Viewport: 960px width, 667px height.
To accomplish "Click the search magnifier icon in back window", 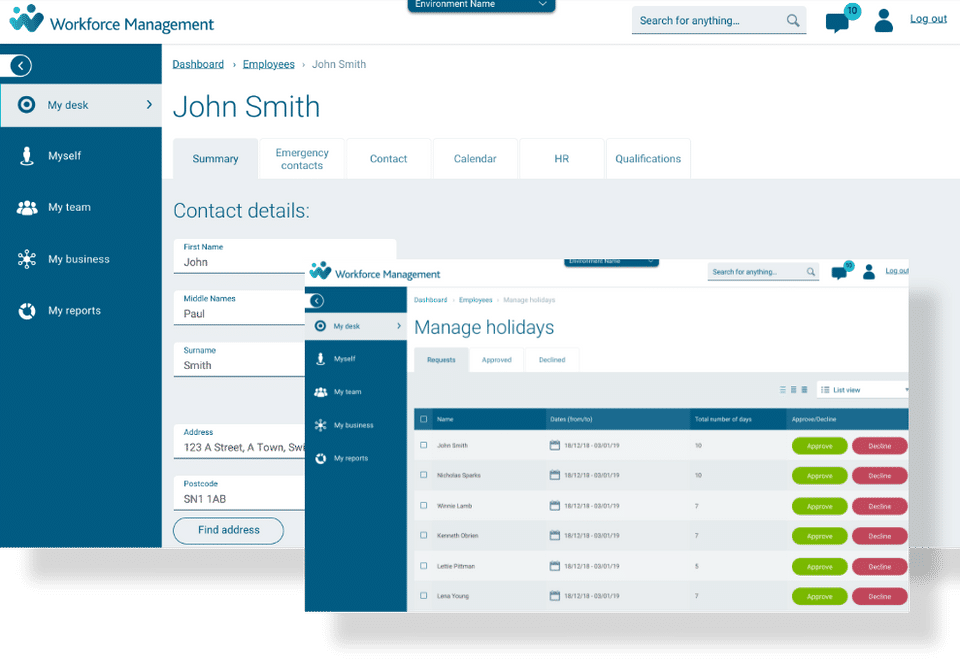I will 793,21.
